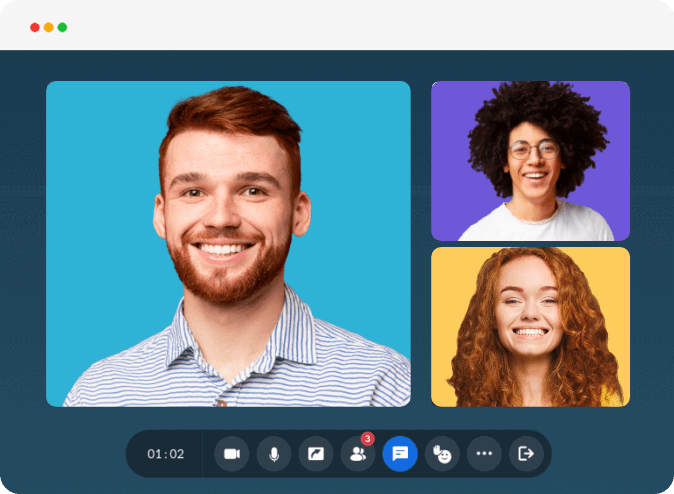The width and height of the screenshot is (674, 494).
Task: Open the chat panel
Action: [400, 454]
